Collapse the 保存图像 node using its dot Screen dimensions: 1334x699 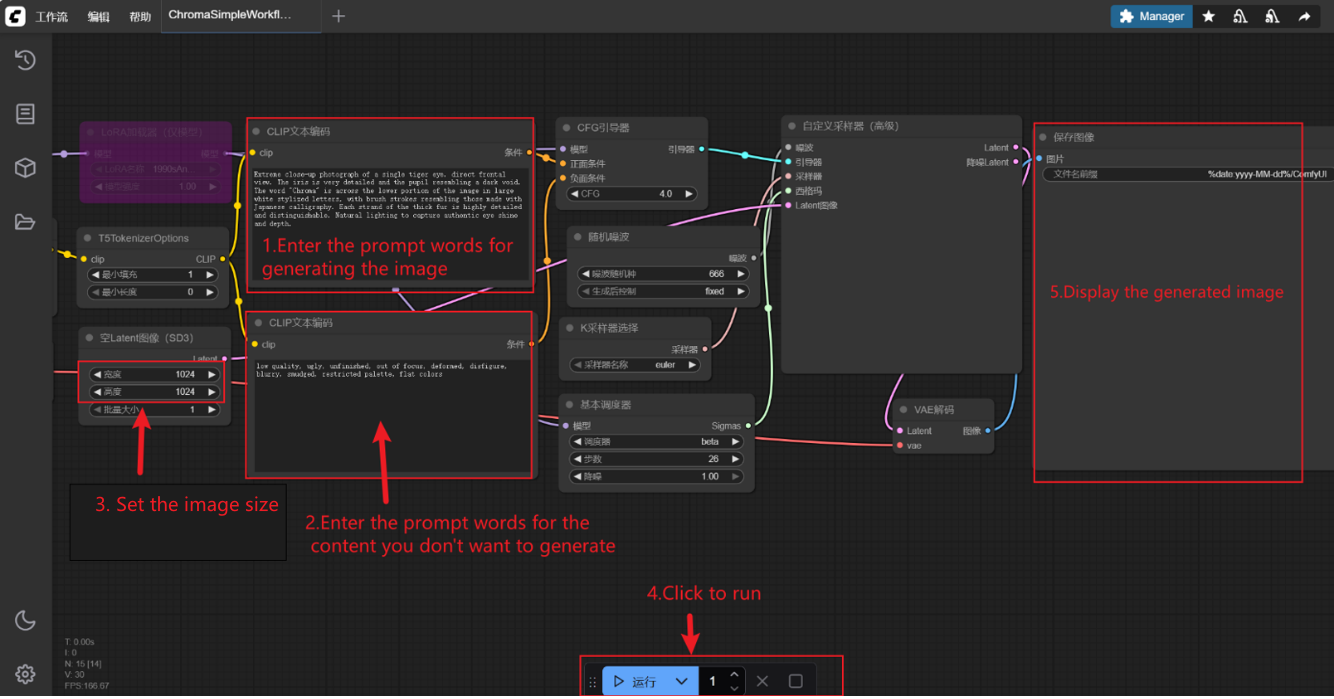click(x=1043, y=137)
